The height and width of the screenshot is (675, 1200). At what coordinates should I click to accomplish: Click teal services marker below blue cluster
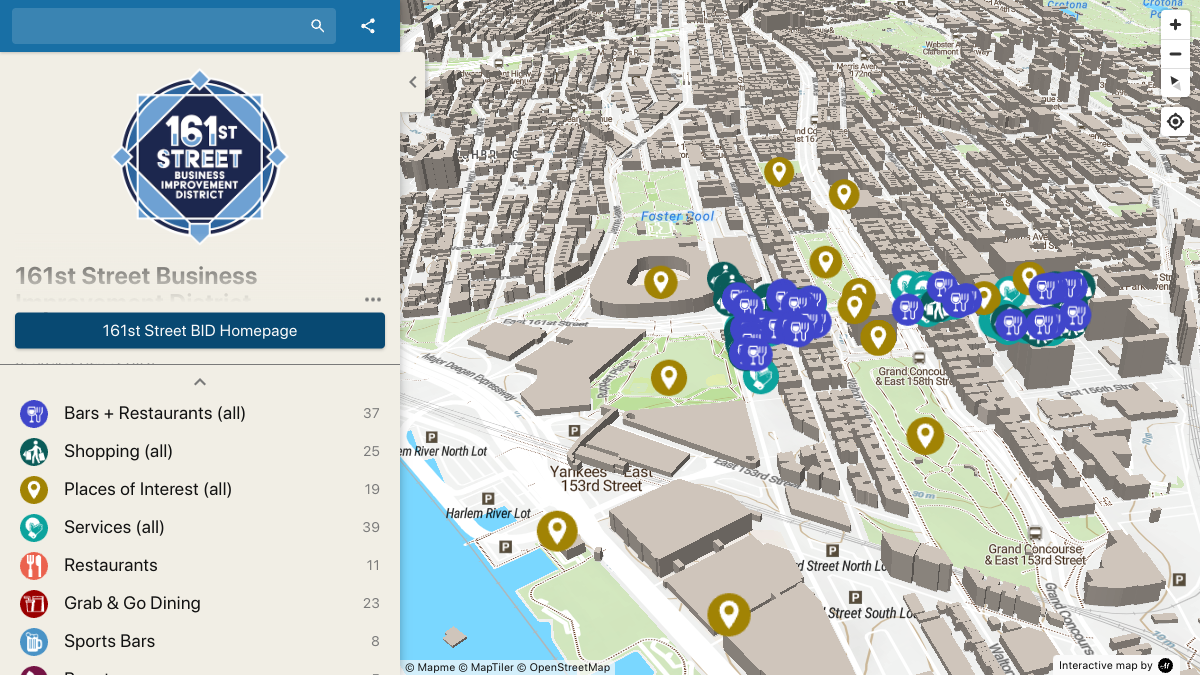761,378
